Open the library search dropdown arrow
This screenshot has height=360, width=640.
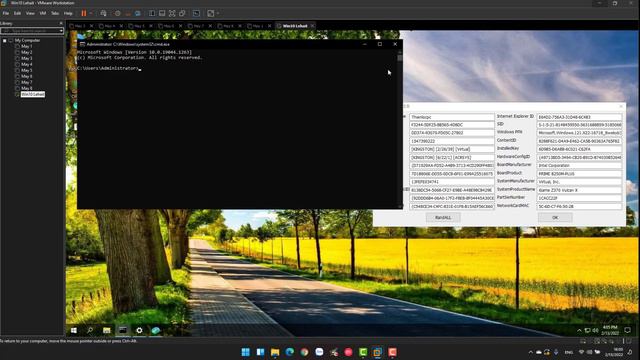pyautogui.click(x=61, y=31)
